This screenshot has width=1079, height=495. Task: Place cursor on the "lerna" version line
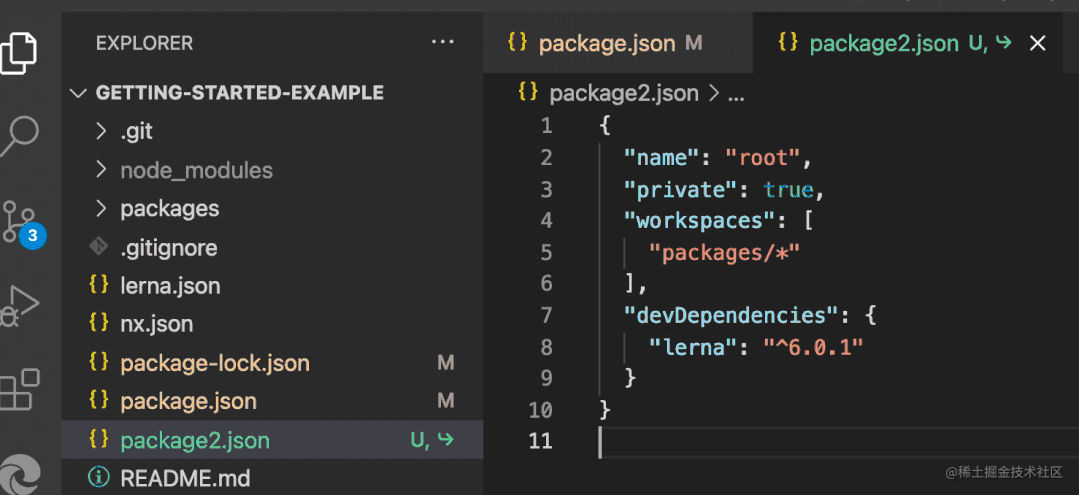click(x=754, y=347)
